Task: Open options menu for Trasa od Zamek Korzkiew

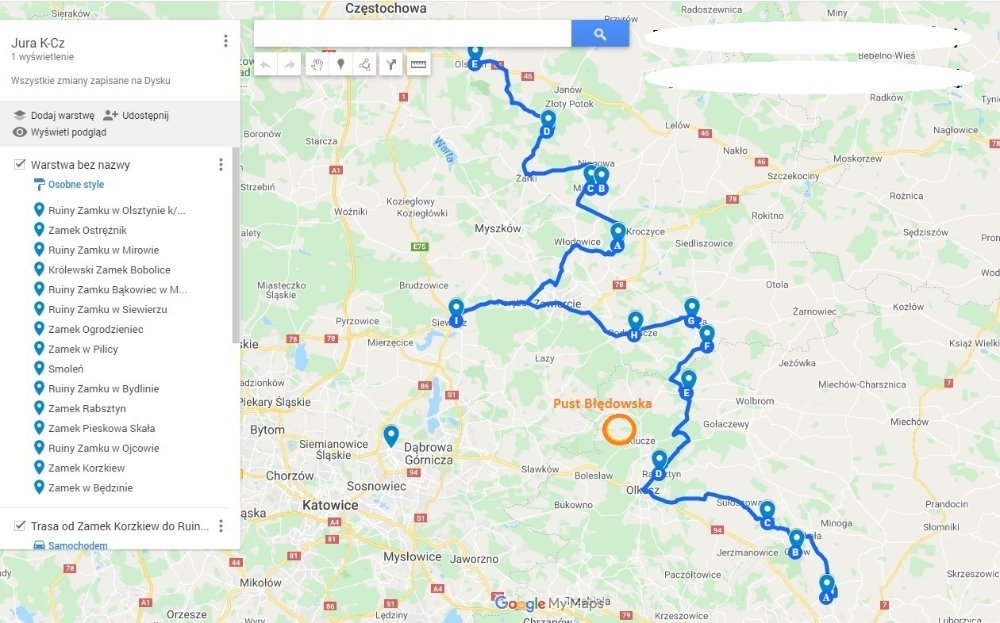Action: [221, 525]
